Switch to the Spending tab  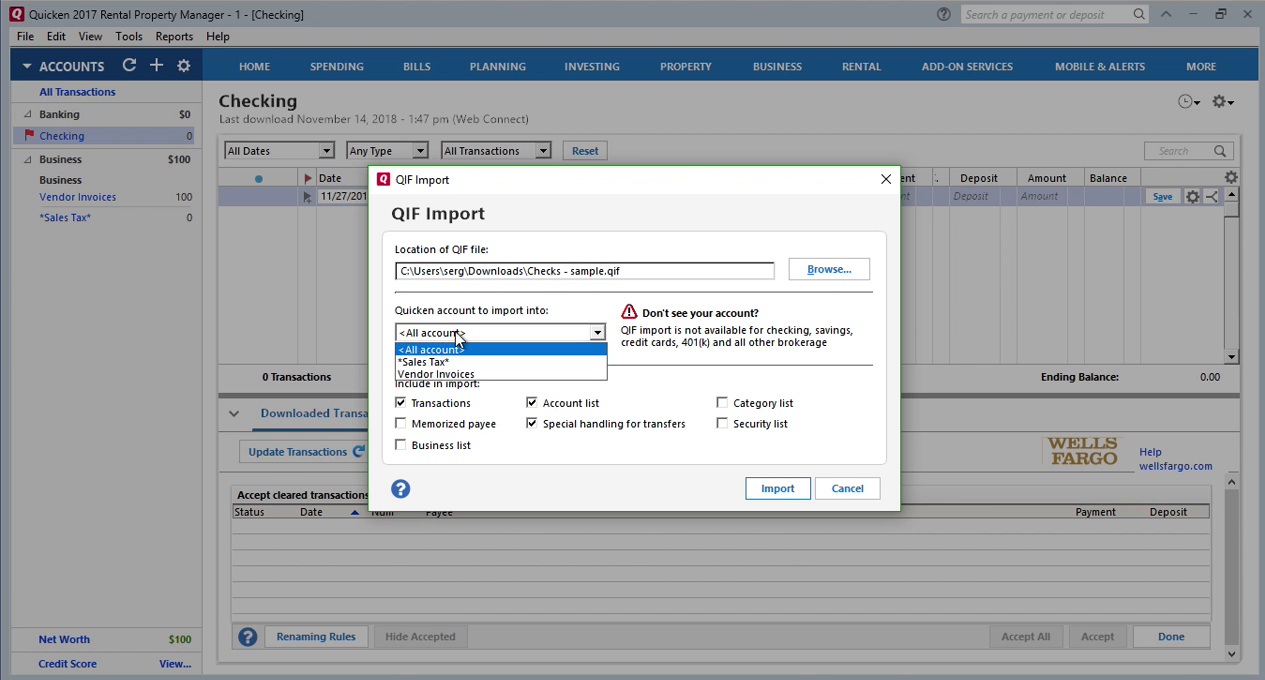point(337,66)
